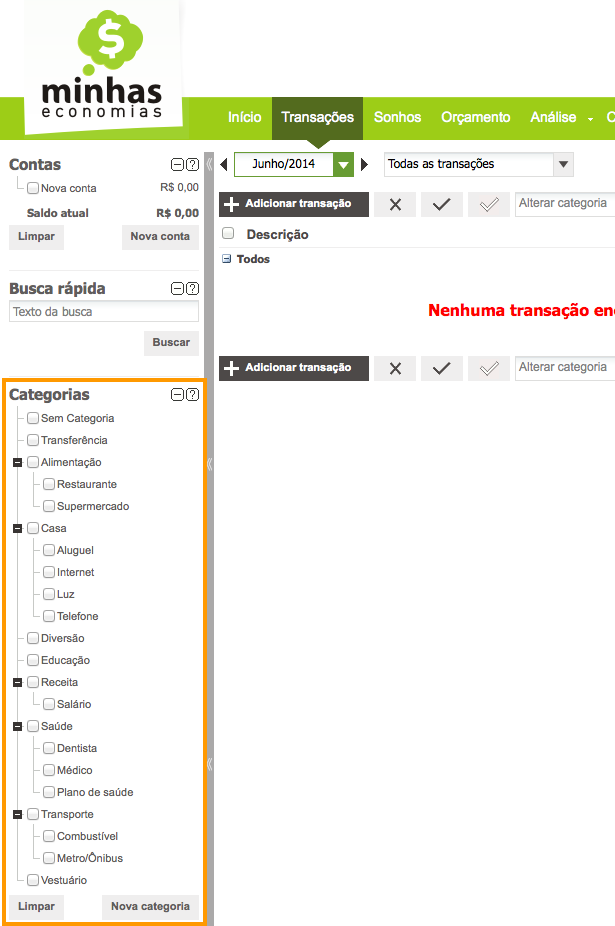
Task: Collapse the Alimentação category tree
Action: (17, 462)
